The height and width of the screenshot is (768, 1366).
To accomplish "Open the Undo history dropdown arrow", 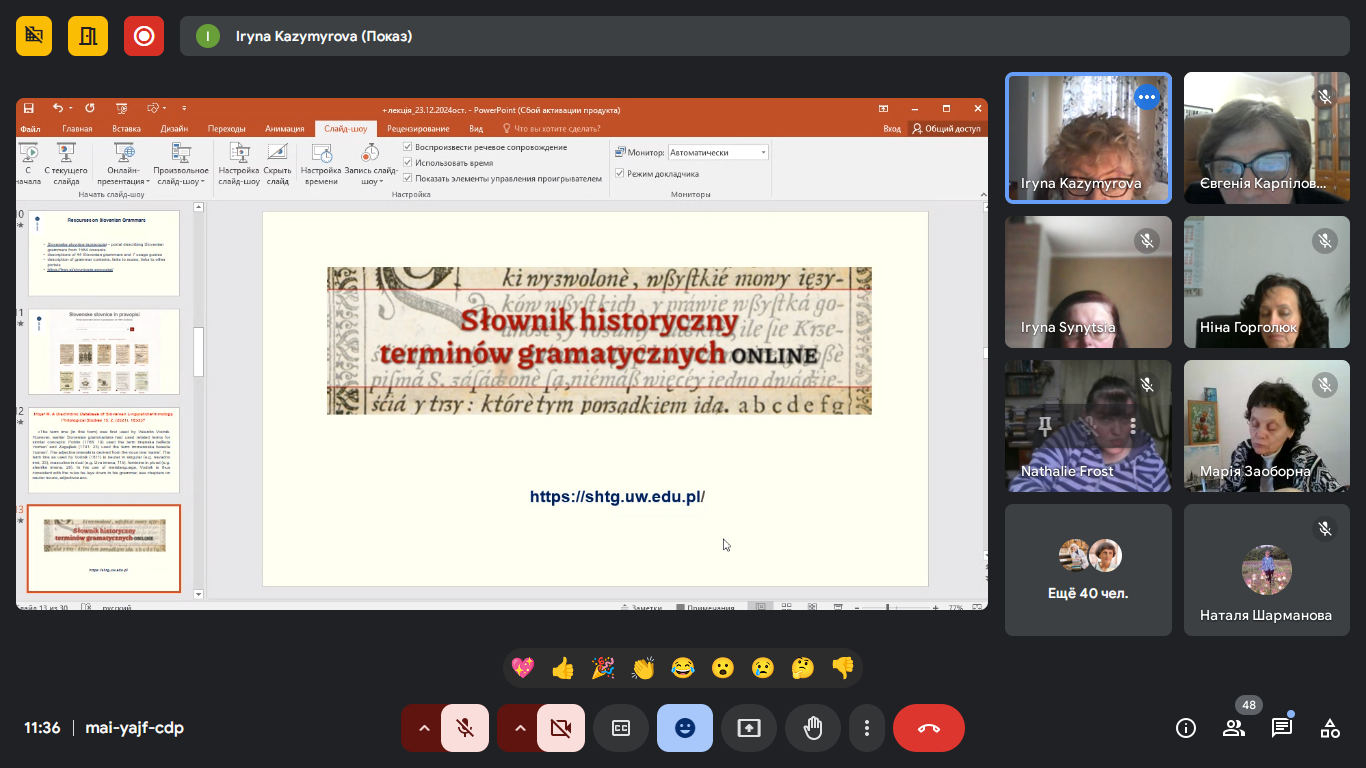I will pyautogui.click(x=71, y=108).
